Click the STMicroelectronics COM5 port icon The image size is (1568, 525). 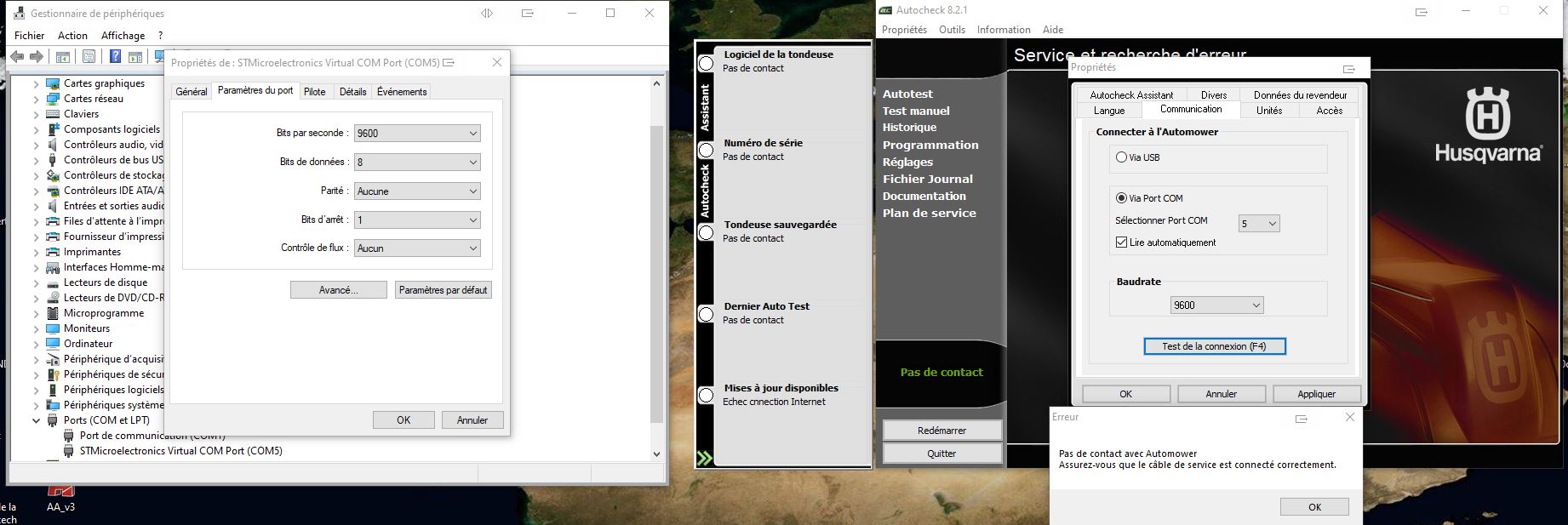[x=69, y=451]
